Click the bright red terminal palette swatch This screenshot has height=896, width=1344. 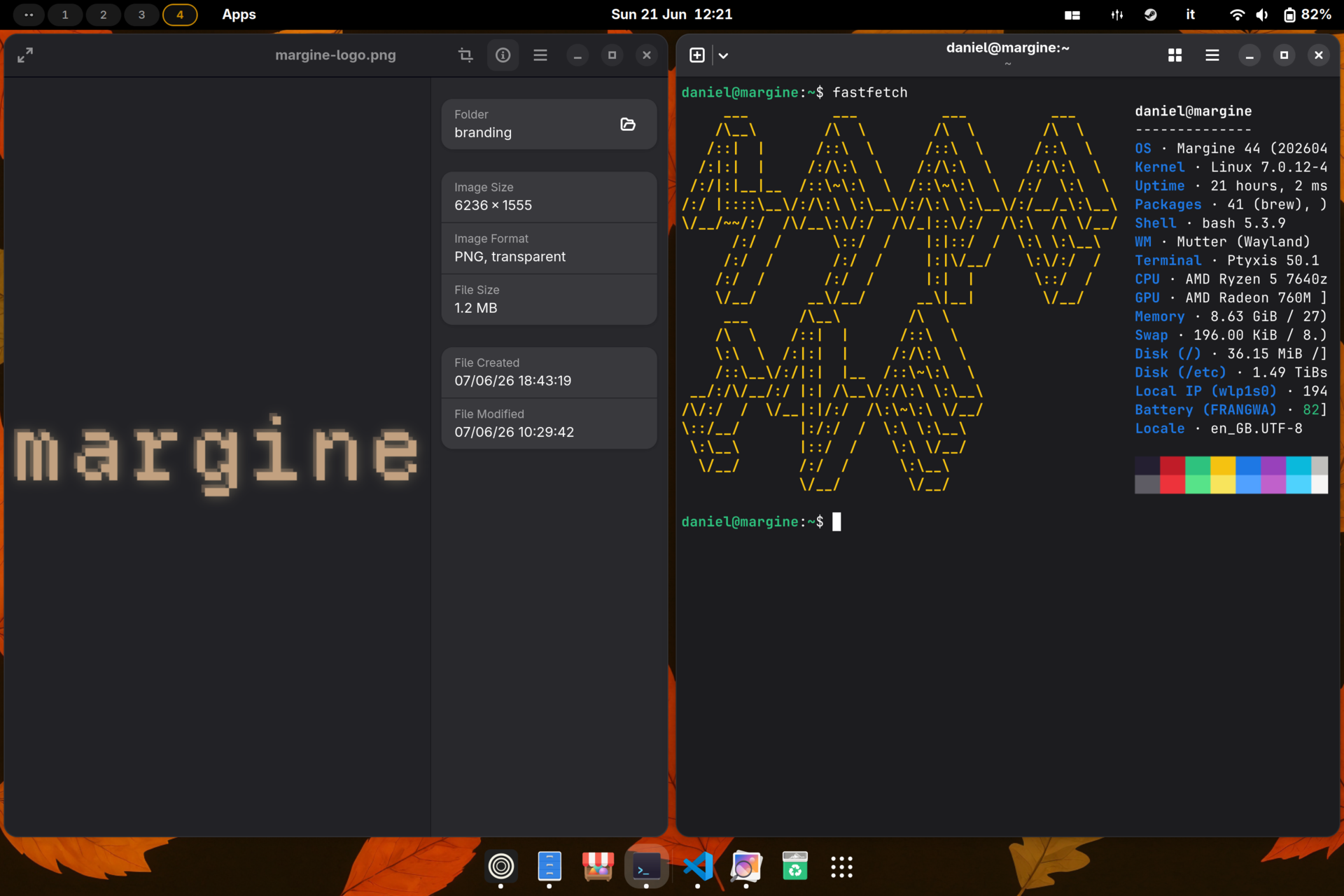[1172, 484]
